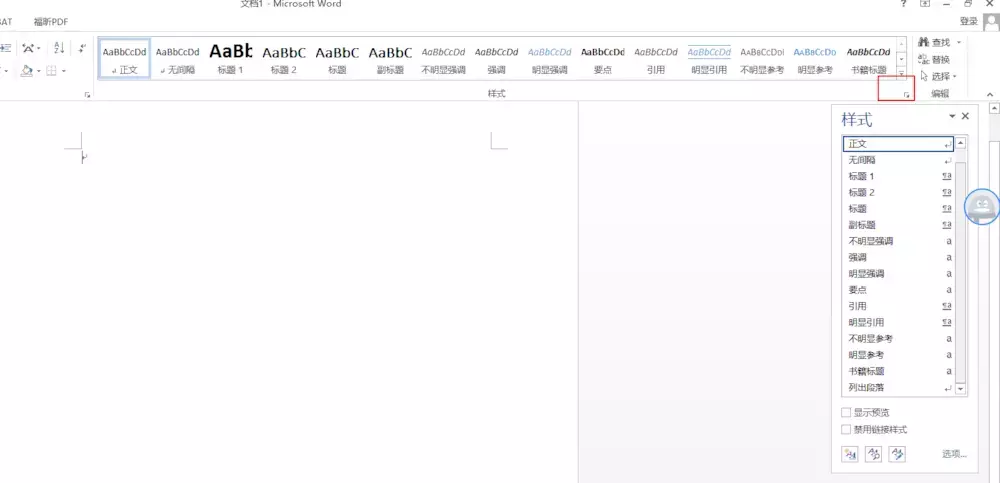Open the Paragraph group dialog launcher
This screenshot has height=483, width=1000.
(x=87, y=95)
